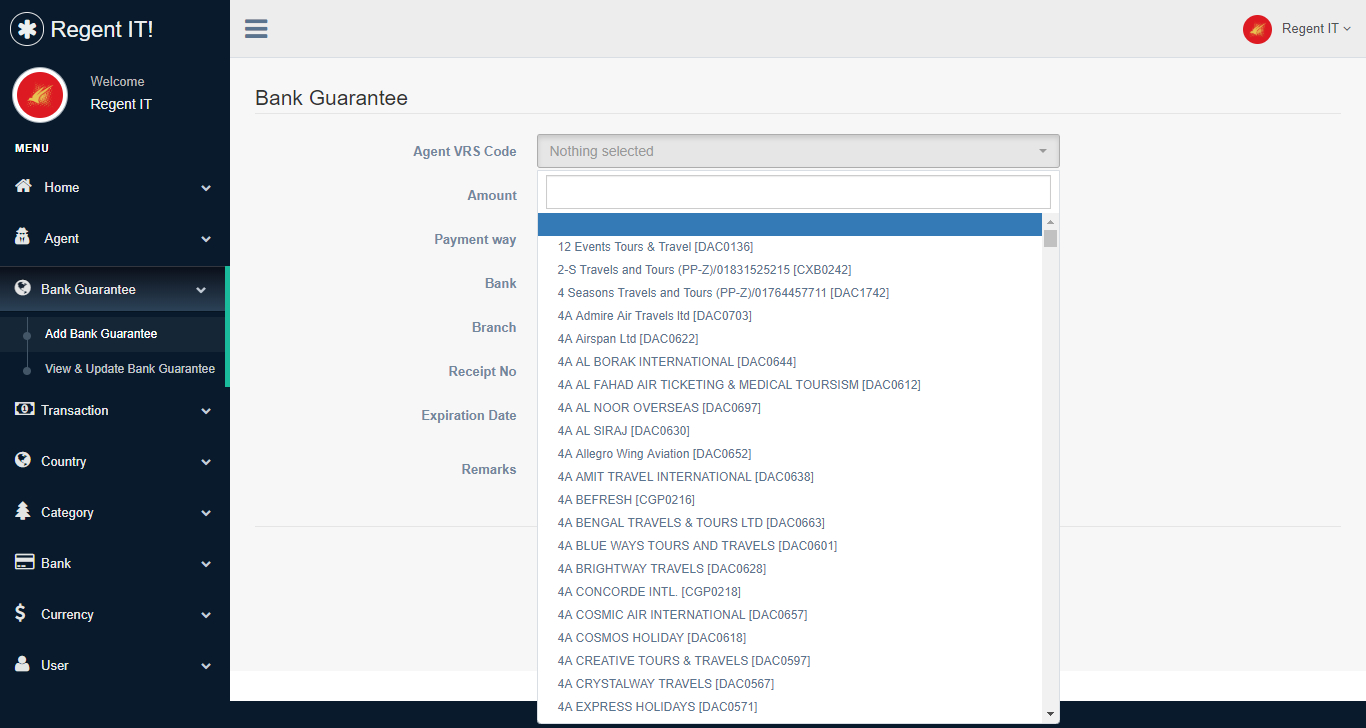Select 4 Seasons Travels and Tours [DAC1742]

pyautogui.click(x=790, y=293)
